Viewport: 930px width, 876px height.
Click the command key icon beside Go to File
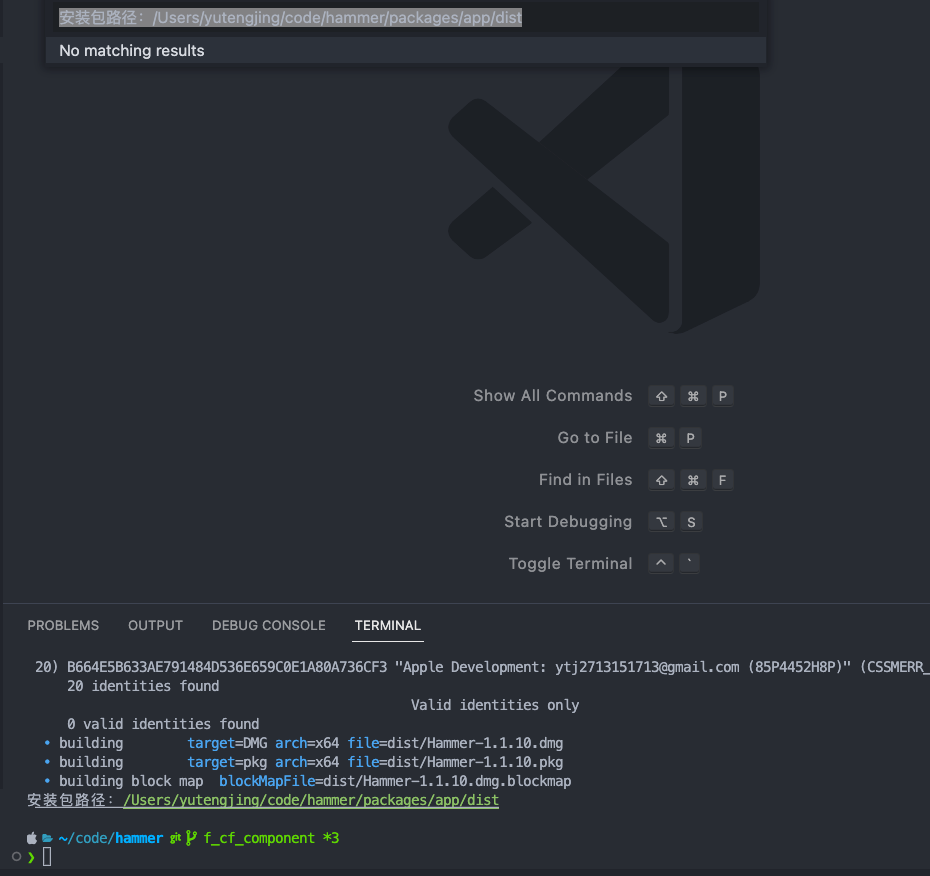click(661, 438)
